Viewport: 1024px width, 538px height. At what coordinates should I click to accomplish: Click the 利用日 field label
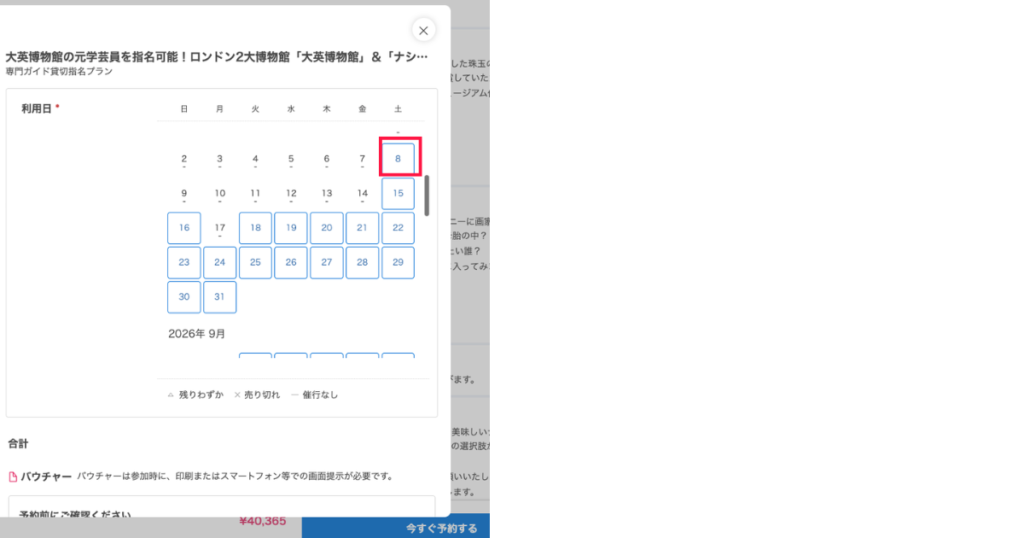[x=37, y=108]
